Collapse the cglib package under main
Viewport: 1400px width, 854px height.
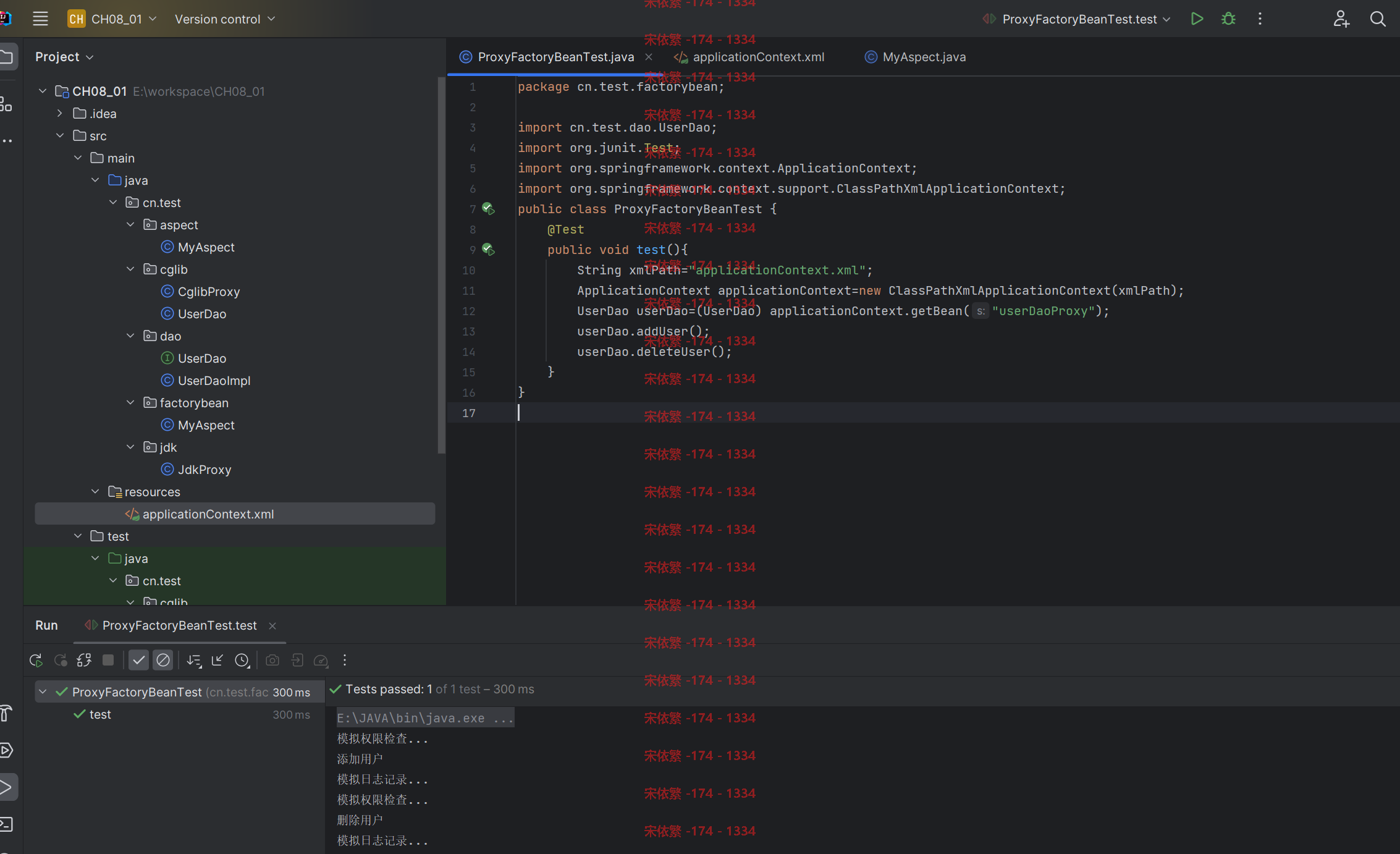[130, 269]
